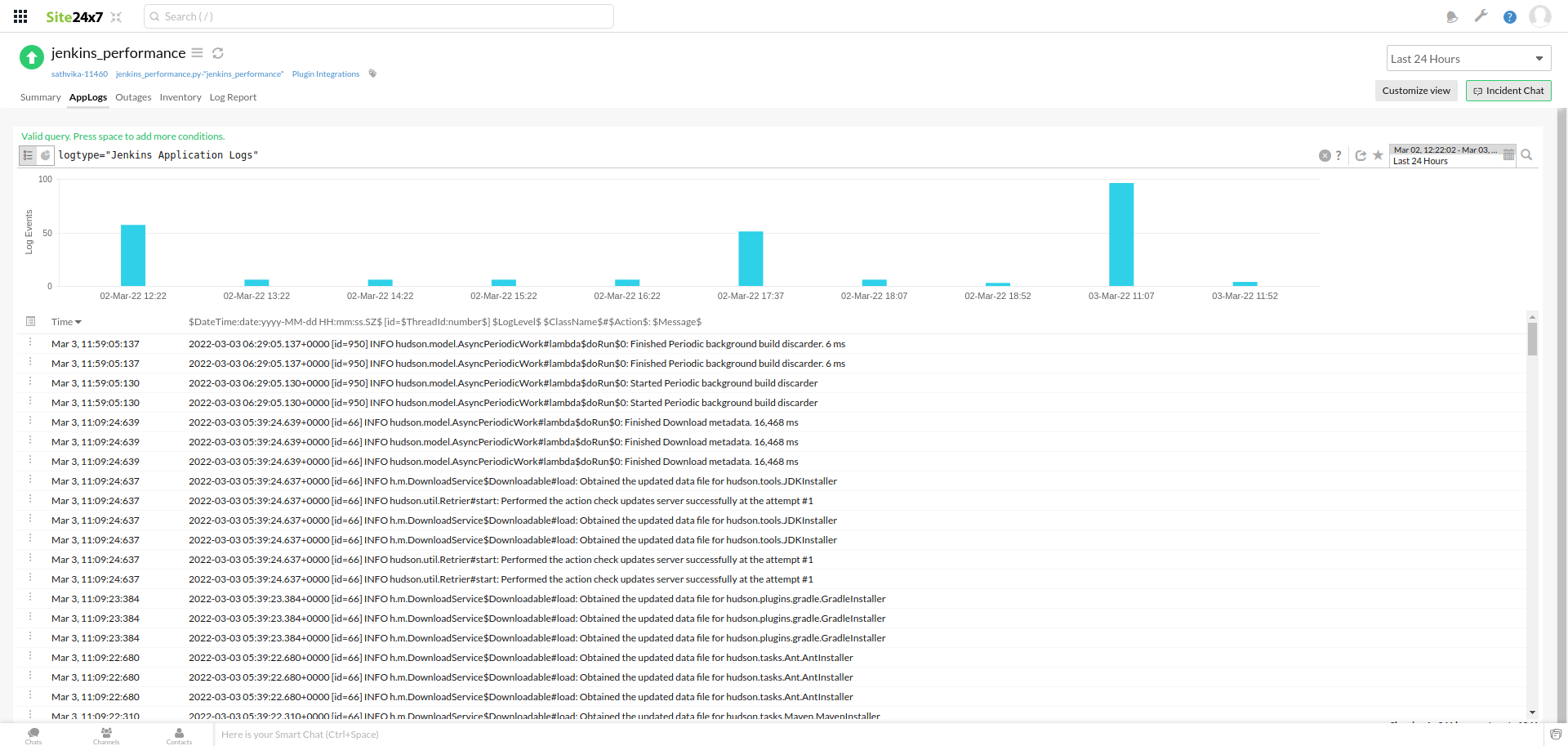This screenshot has width=1568, height=746.
Task: Star the current query as favorite
Action: [x=1378, y=155]
